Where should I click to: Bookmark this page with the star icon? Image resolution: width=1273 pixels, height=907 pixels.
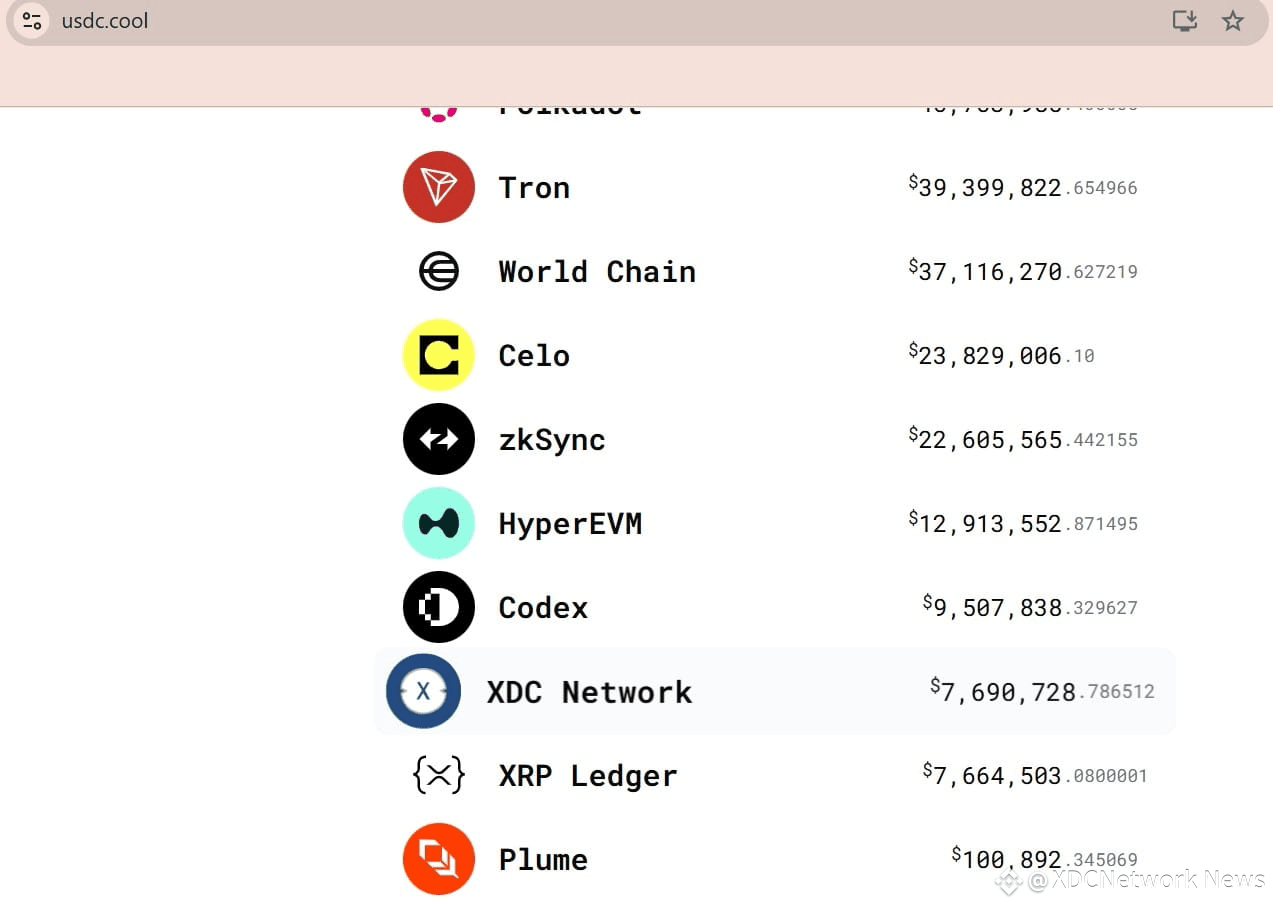click(1232, 20)
